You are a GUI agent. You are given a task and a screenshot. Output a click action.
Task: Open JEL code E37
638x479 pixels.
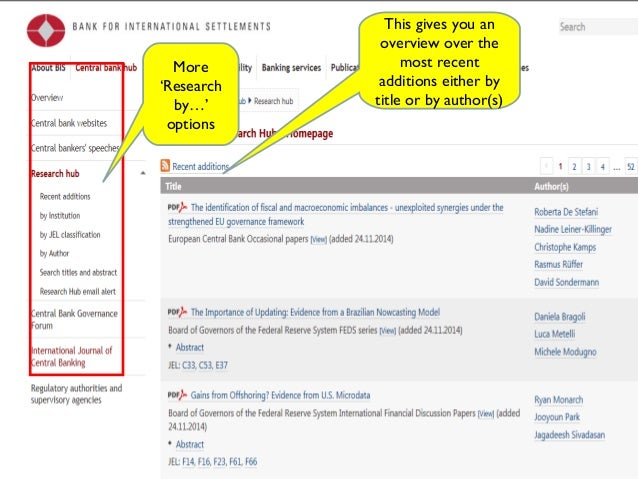(221, 365)
